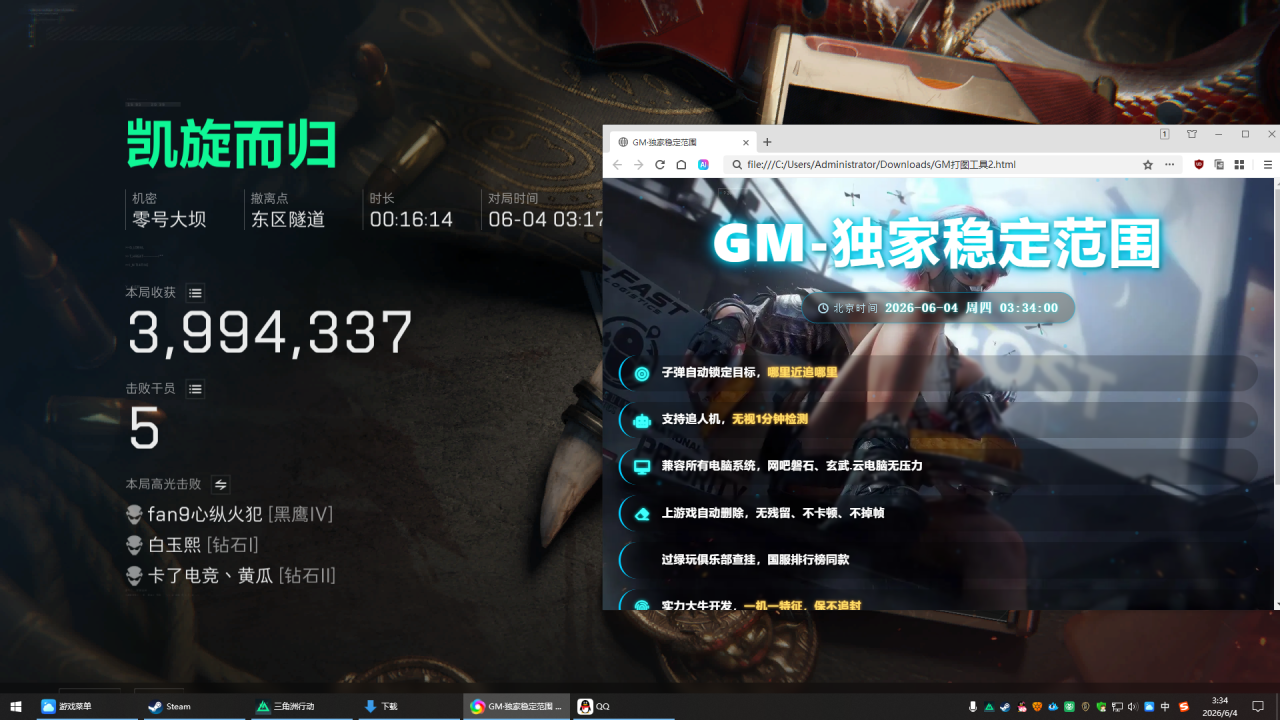The height and width of the screenshot is (720, 1280).
Task: Toggle the 本局高光击败 swap icon
Action: coord(221,484)
